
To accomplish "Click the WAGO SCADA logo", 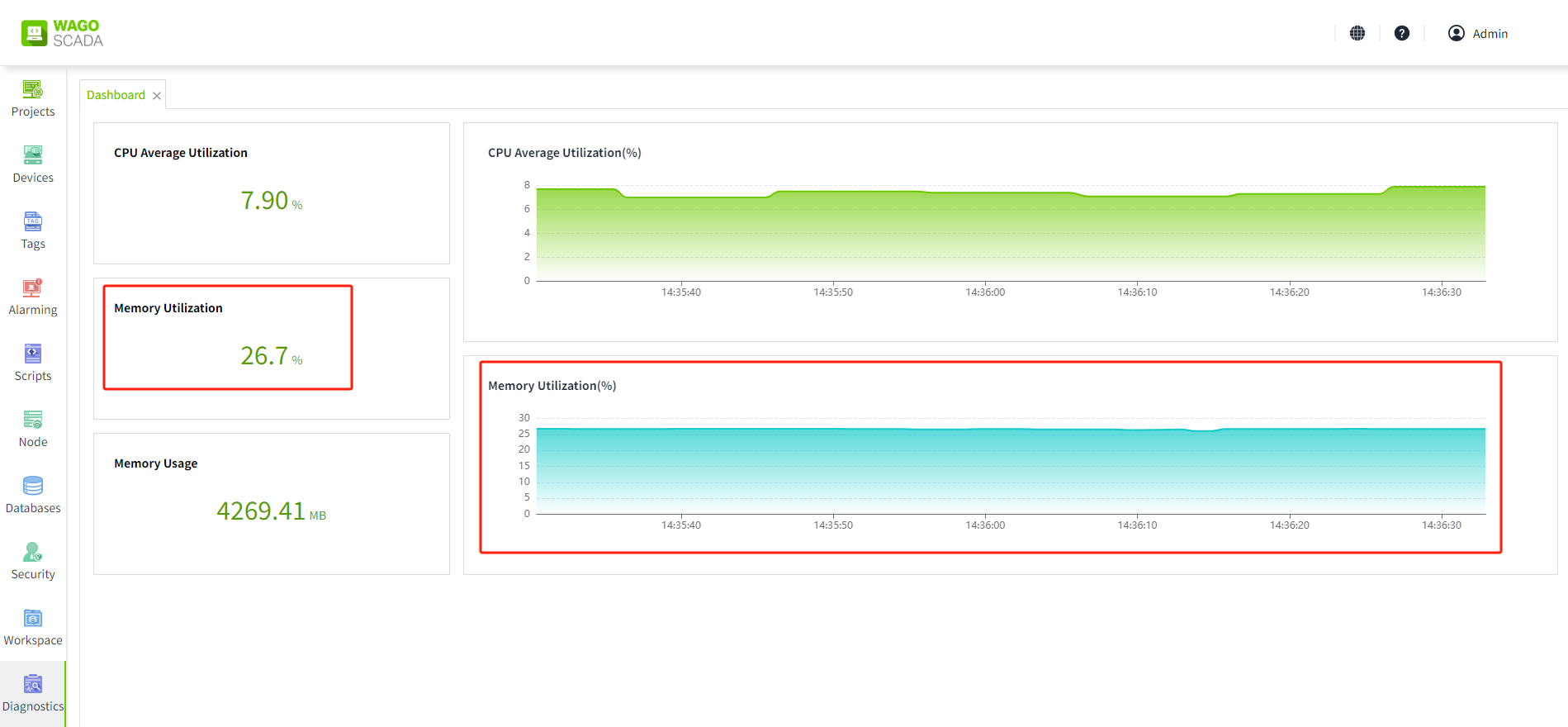I will point(62,33).
